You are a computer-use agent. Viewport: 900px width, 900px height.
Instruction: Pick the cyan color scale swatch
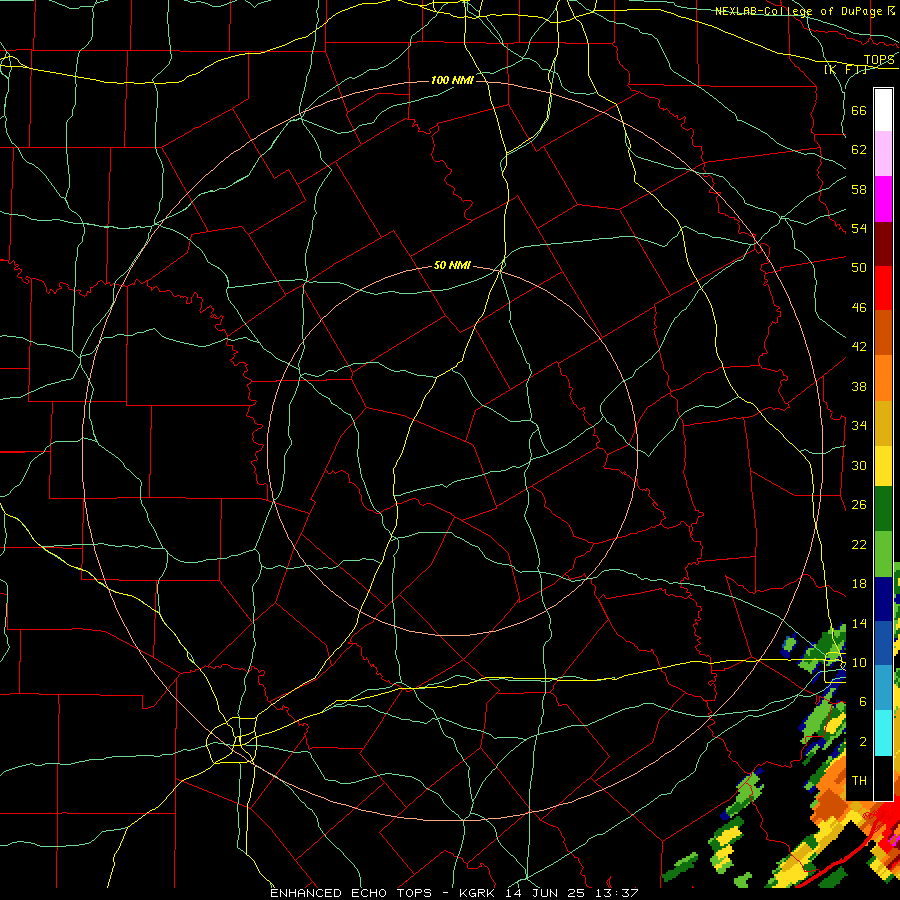[883, 733]
